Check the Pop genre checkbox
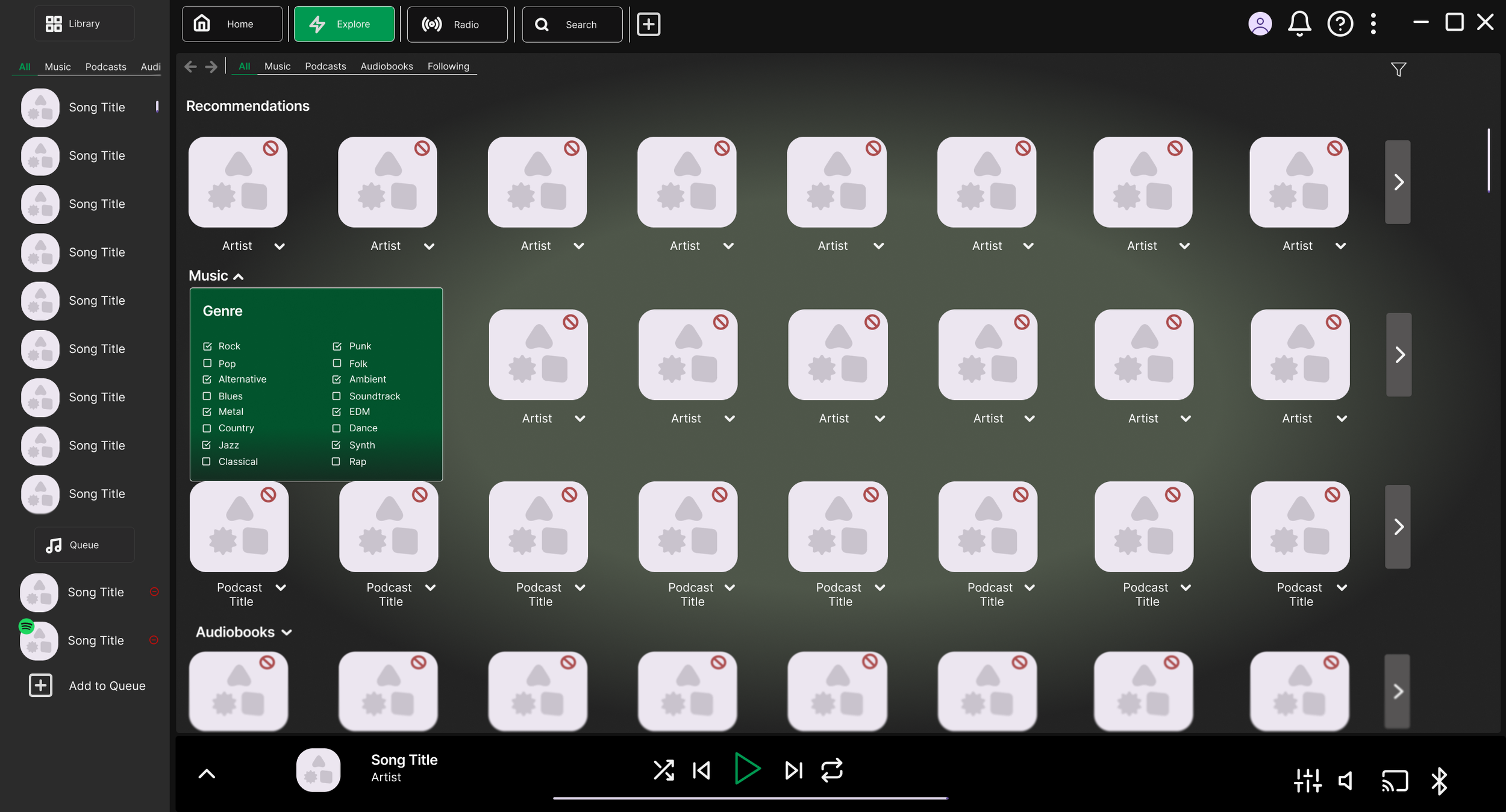This screenshot has width=1506, height=812. (207, 363)
